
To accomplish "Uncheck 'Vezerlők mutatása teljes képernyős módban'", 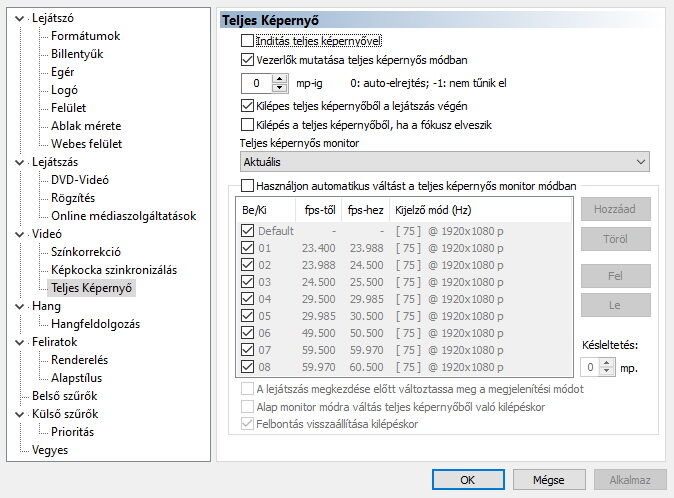I will click(247, 60).
